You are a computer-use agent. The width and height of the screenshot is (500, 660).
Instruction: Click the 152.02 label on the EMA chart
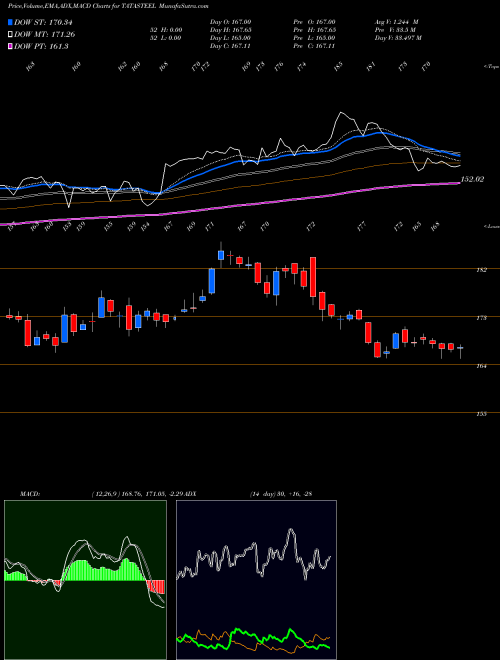pos(472,179)
